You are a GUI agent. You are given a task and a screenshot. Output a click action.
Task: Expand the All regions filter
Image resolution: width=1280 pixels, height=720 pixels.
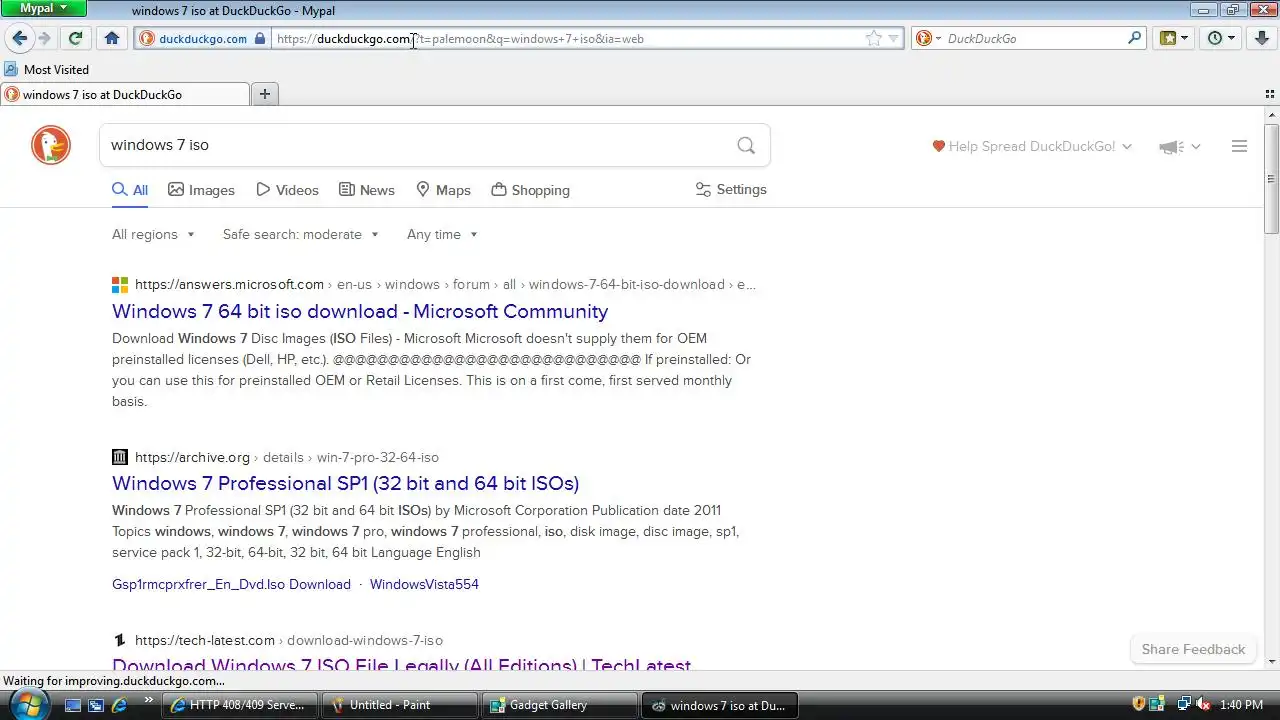[154, 234]
